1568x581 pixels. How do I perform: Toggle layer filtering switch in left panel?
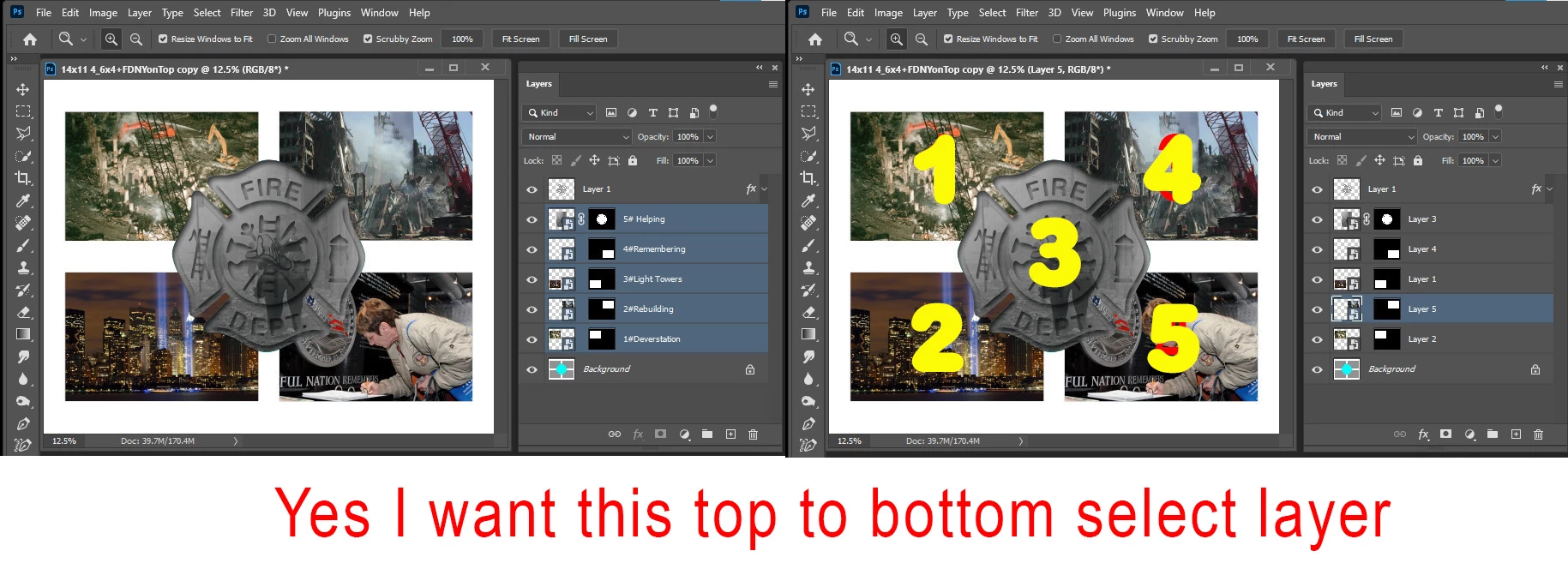click(713, 111)
